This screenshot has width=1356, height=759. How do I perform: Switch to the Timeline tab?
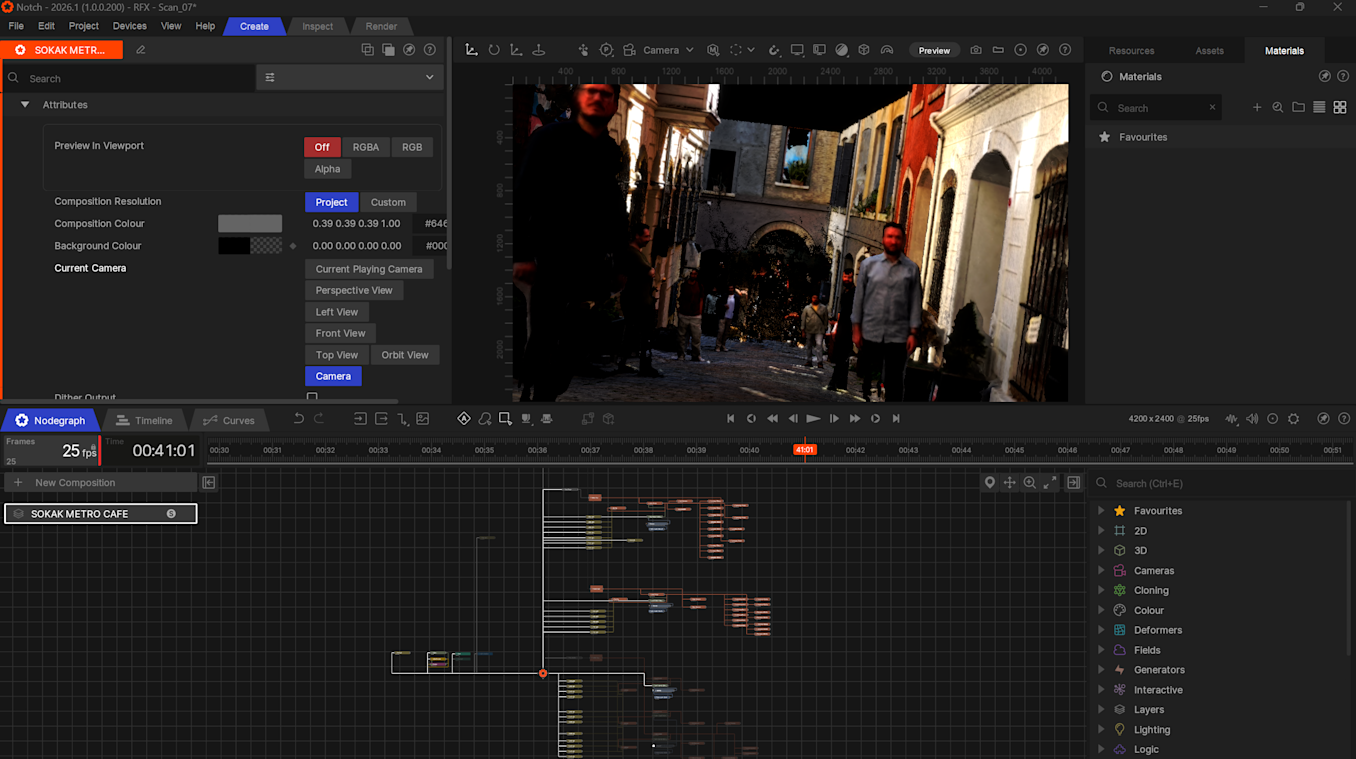point(144,420)
